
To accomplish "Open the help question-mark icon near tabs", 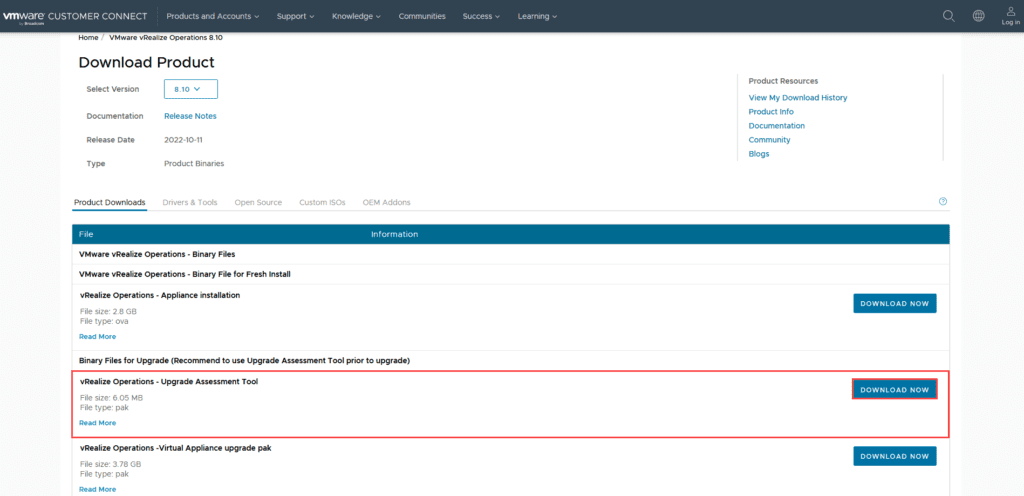I will coord(942,202).
